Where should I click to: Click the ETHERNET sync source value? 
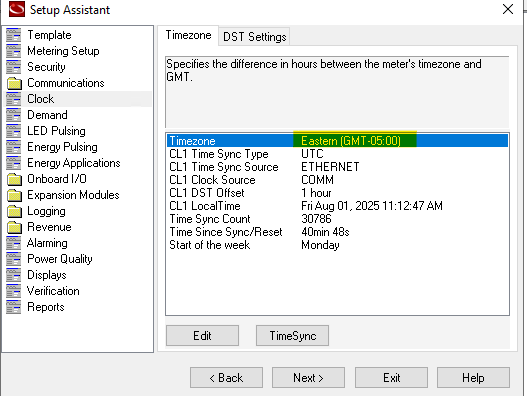click(330, 167)
